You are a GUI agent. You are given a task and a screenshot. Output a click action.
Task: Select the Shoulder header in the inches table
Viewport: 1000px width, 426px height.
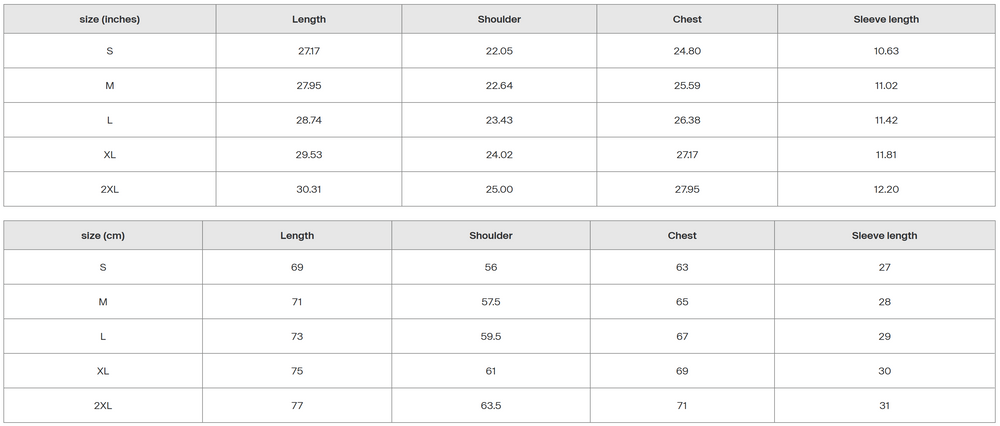(500, 19)
